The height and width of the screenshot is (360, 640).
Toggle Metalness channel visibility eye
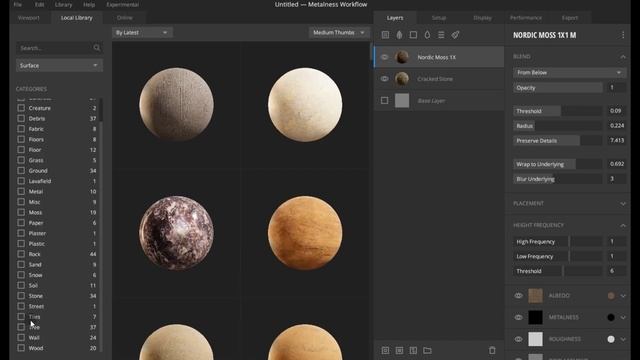coord(518,317)
